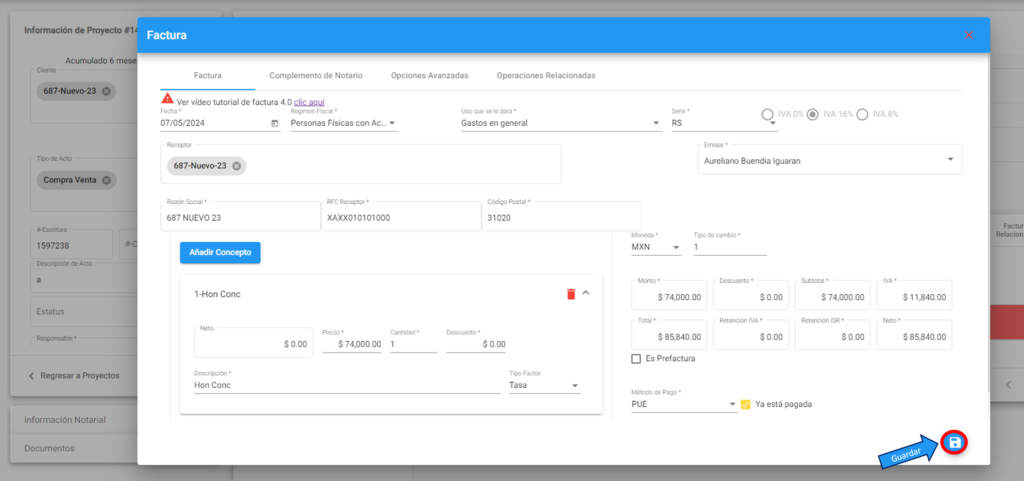Screen dimensions: 1024x481
Task: Delete the 1-Hon Conc concept with trash icon
Action: click(571, 294)
